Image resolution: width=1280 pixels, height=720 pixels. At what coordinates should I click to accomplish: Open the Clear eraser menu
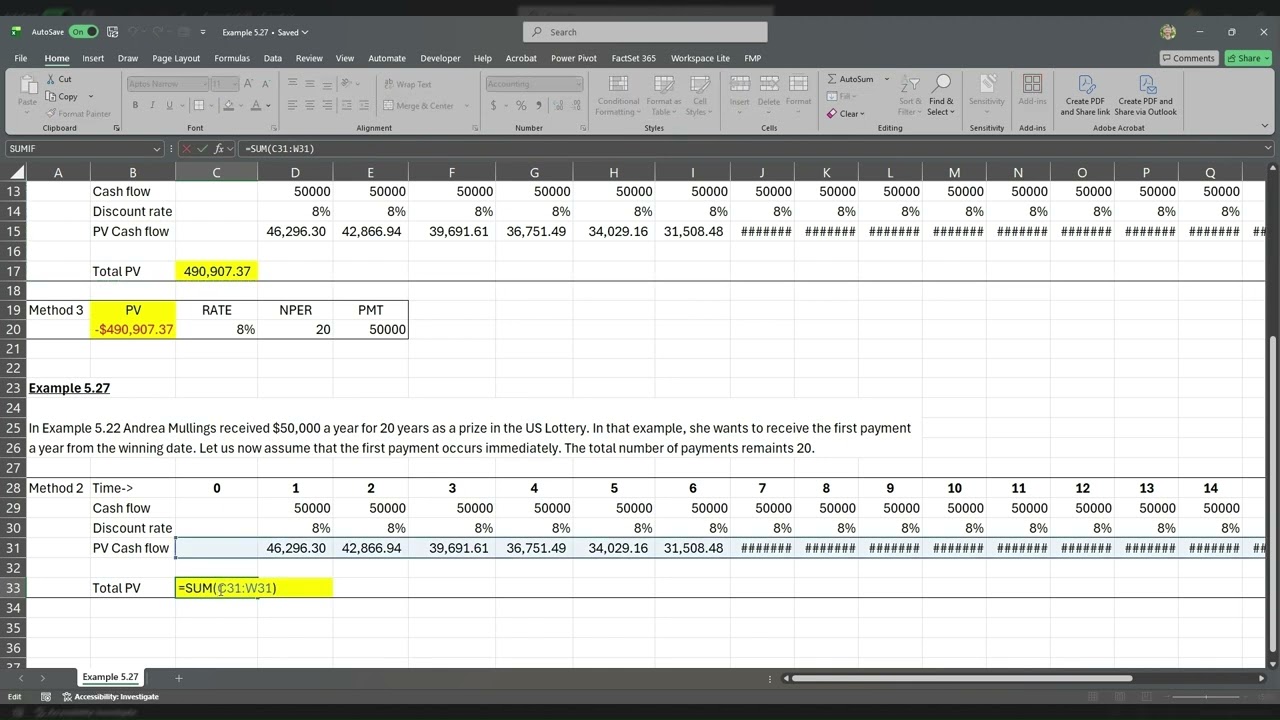pyautogui.click(x=845, y=114)
